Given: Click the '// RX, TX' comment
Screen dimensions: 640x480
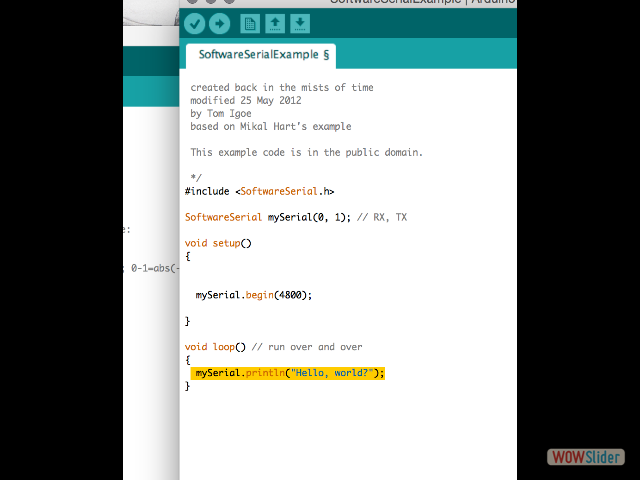Looking at the screenshot, I should tap(382, 217).
